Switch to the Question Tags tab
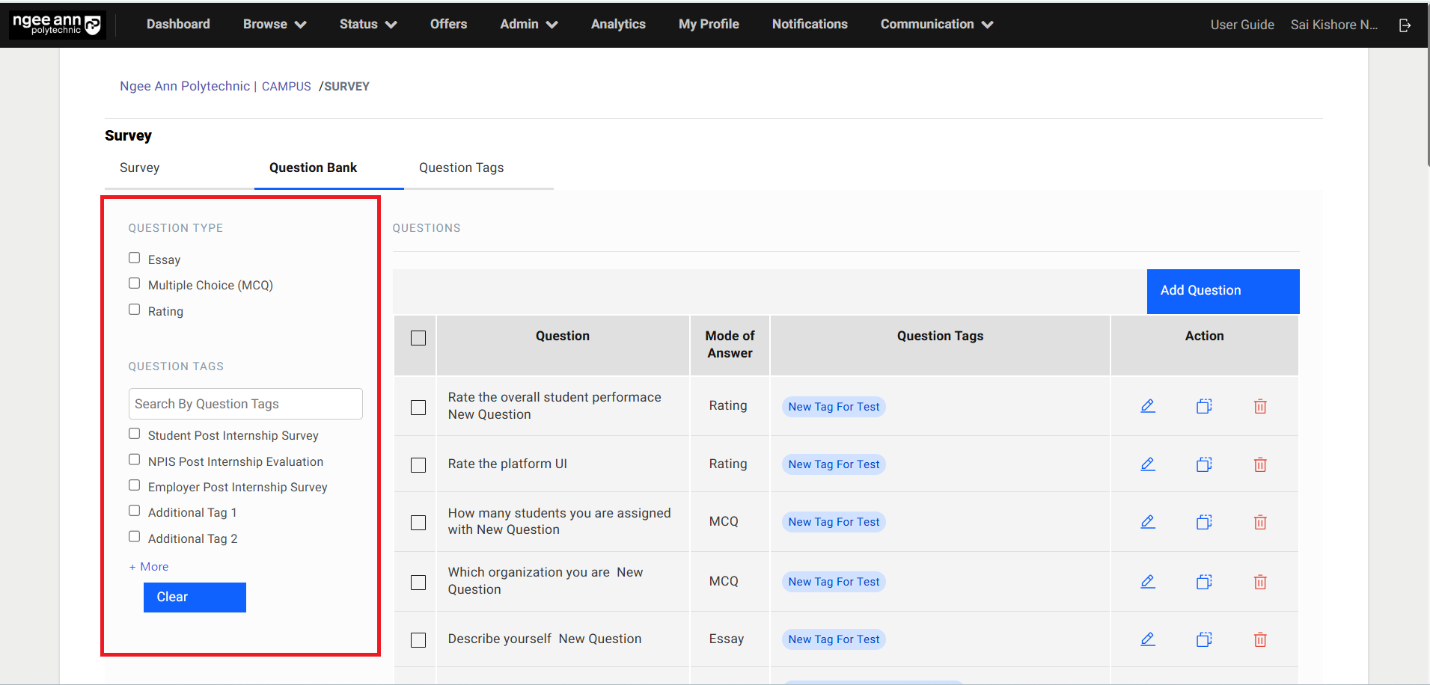Viewport: 1430px width, 685px height. 461,168
